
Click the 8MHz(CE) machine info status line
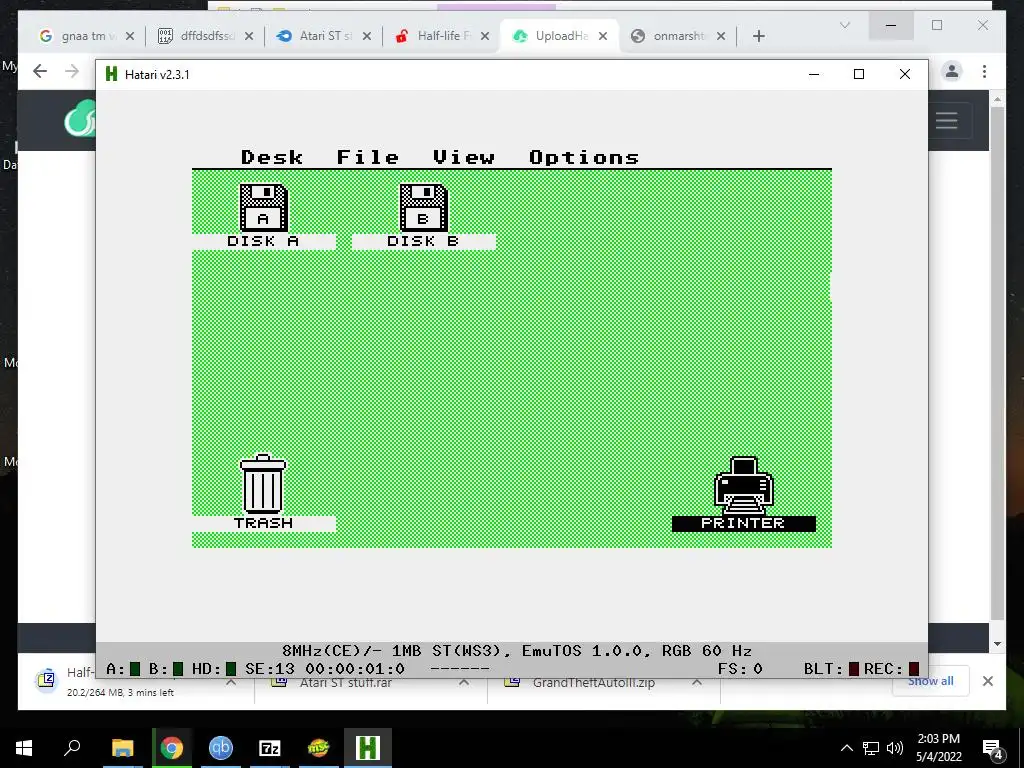[x=517, y=651]
